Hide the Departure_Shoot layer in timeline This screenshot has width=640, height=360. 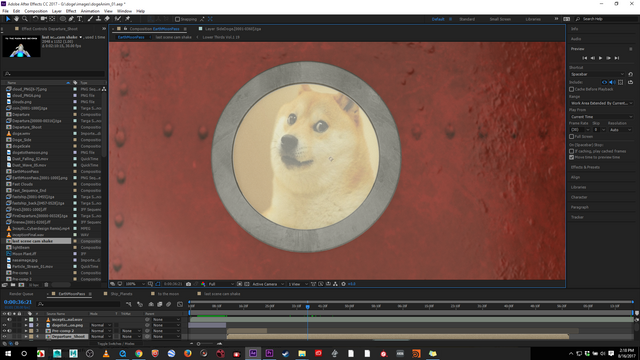[4, 336]
